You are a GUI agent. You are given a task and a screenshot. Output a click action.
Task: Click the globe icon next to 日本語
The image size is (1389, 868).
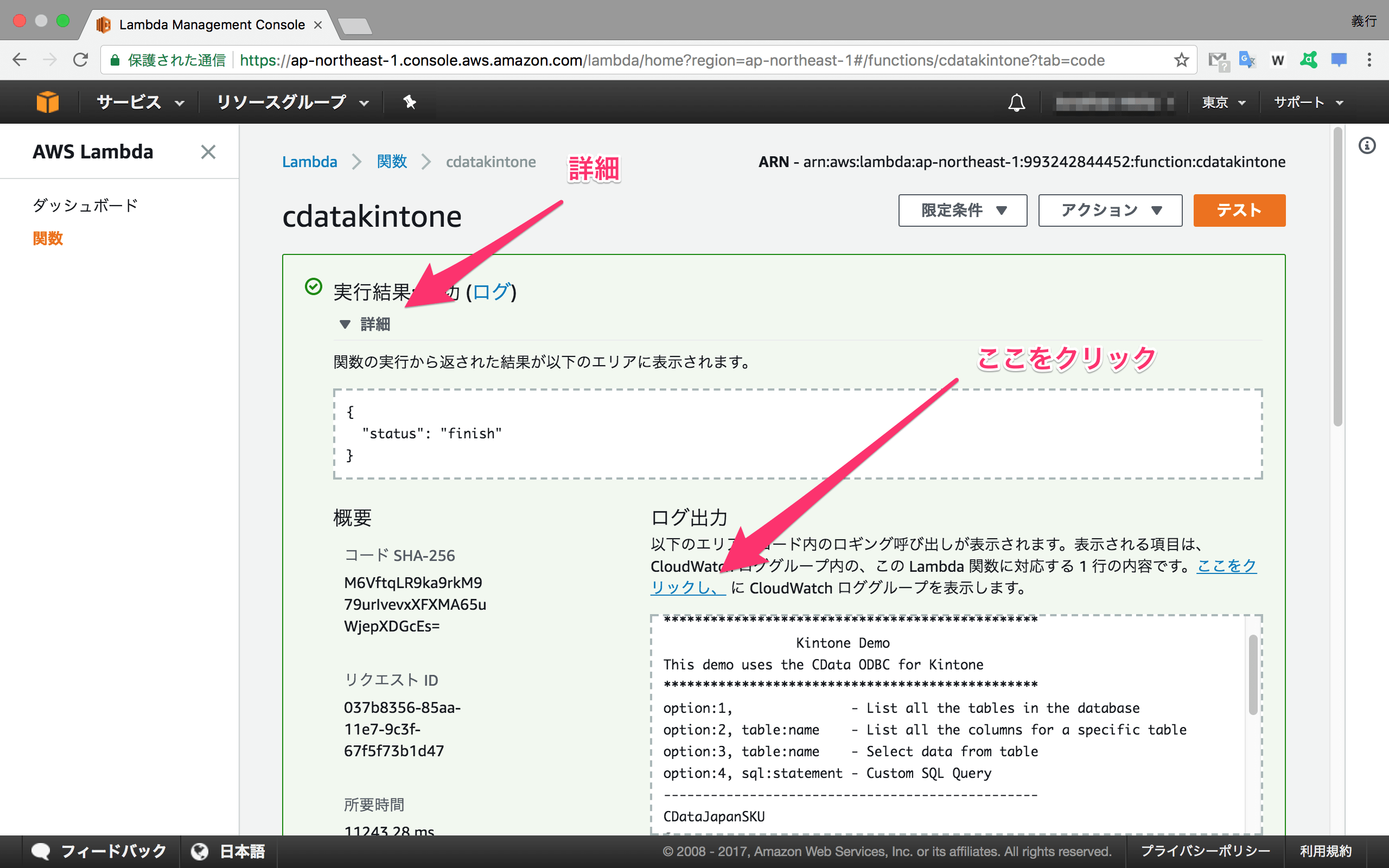tap(199, 851)
